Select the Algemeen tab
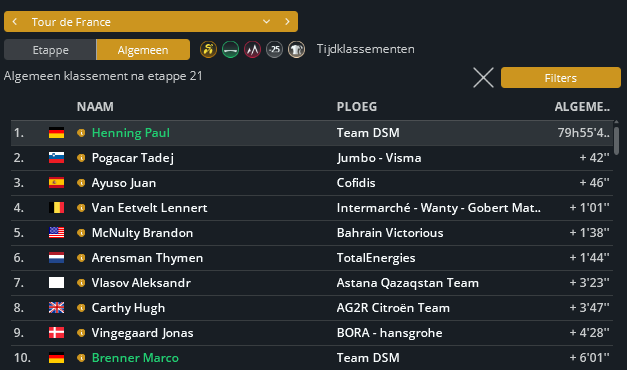The image size is (627, 370). click(x=143, y=50)
